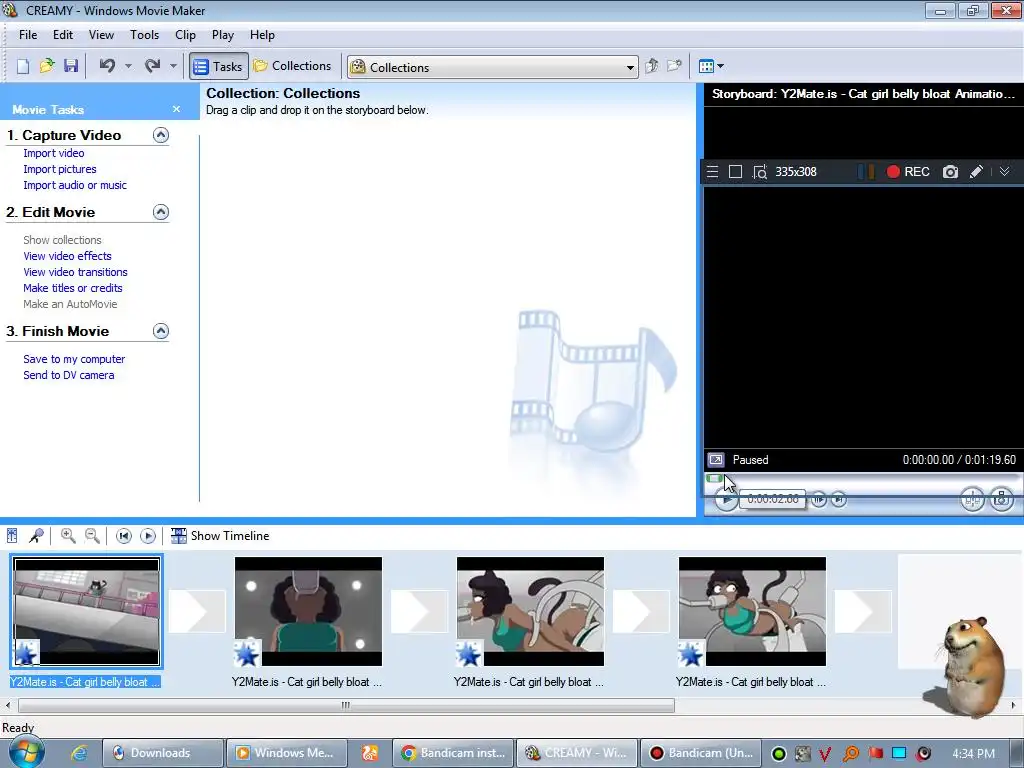
Task: Select Bandicam rectangle capture mode icon
Action: 735,172
